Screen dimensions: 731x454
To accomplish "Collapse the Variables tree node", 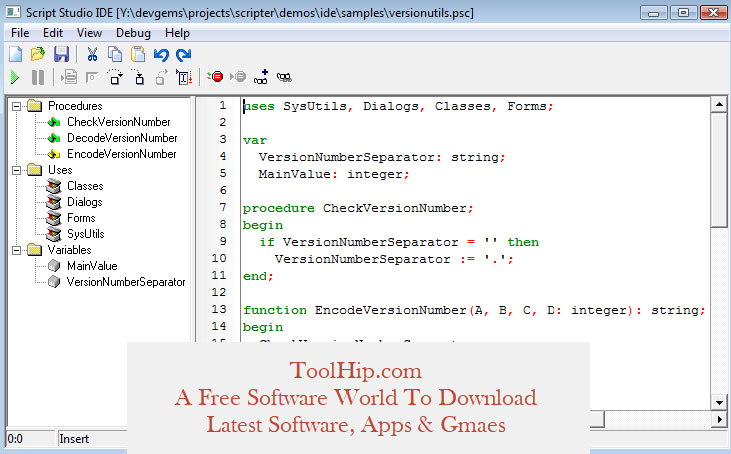I will (x=16, y=250).
